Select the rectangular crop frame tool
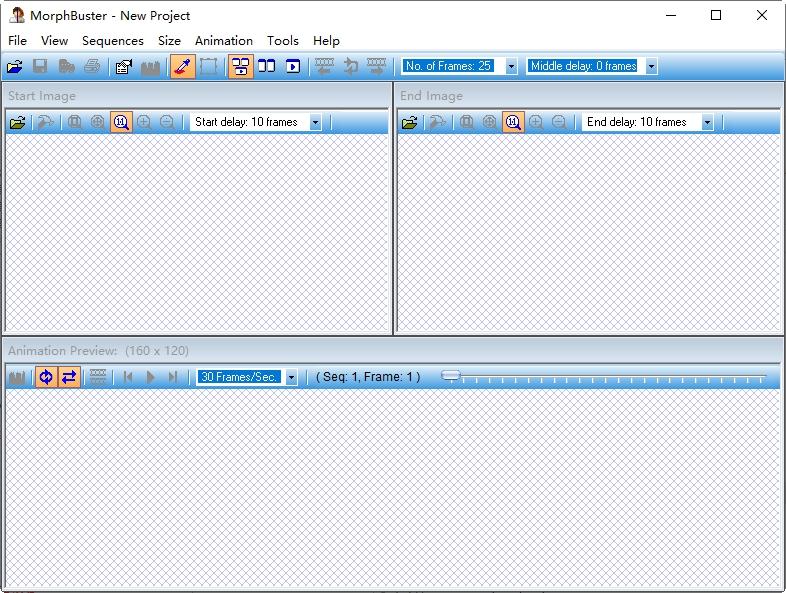Screen dimensions: 786x593 [209, 66]
